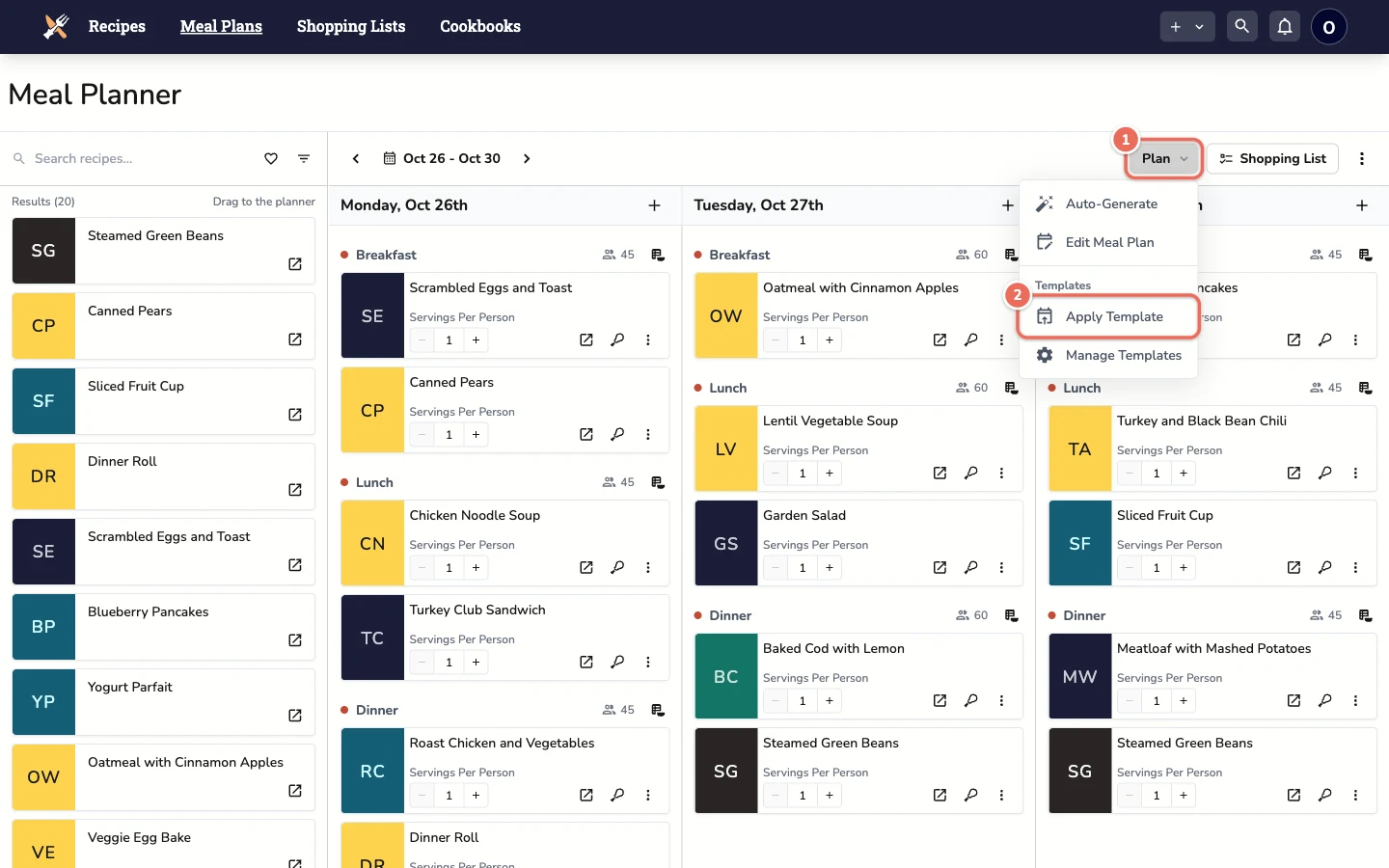
Task: Open the Shopping Lists nav item
Action: point(351,26)
